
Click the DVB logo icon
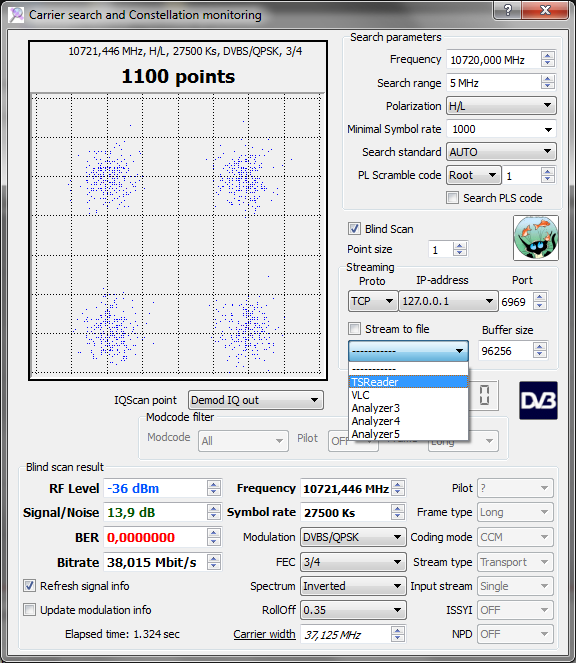point(538,400)
